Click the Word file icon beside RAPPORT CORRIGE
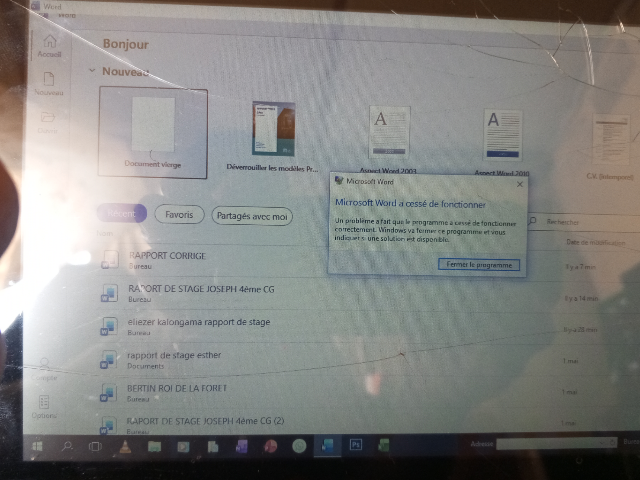Image resolution: width=640 pixels, height=480 pixels. tap(109, 260)
